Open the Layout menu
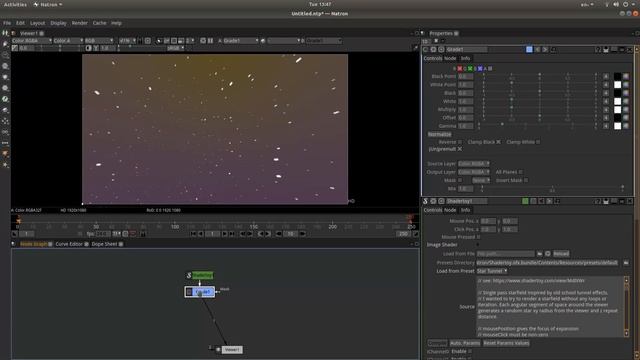 38,23
